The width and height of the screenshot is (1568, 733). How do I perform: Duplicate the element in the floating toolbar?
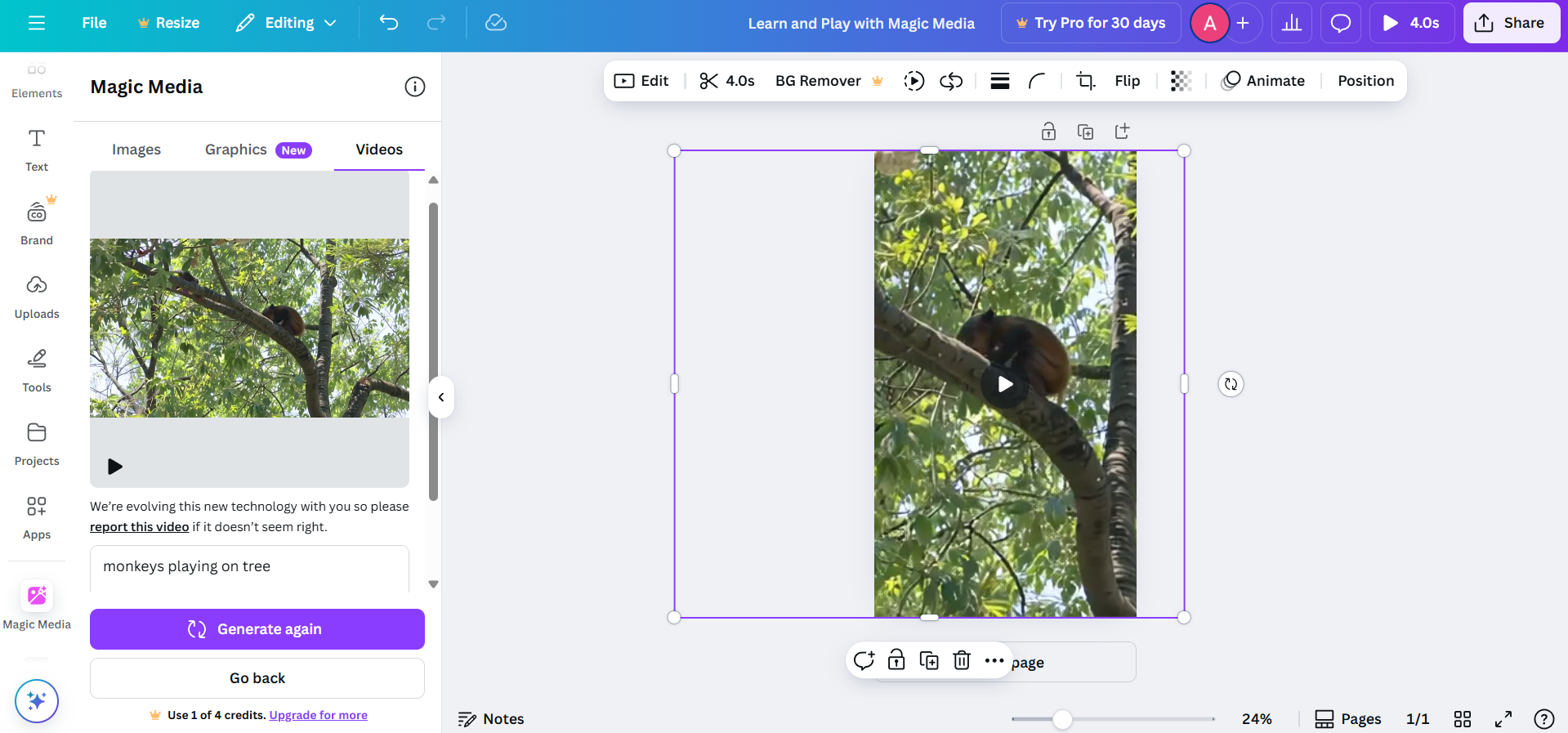(929, 660)
